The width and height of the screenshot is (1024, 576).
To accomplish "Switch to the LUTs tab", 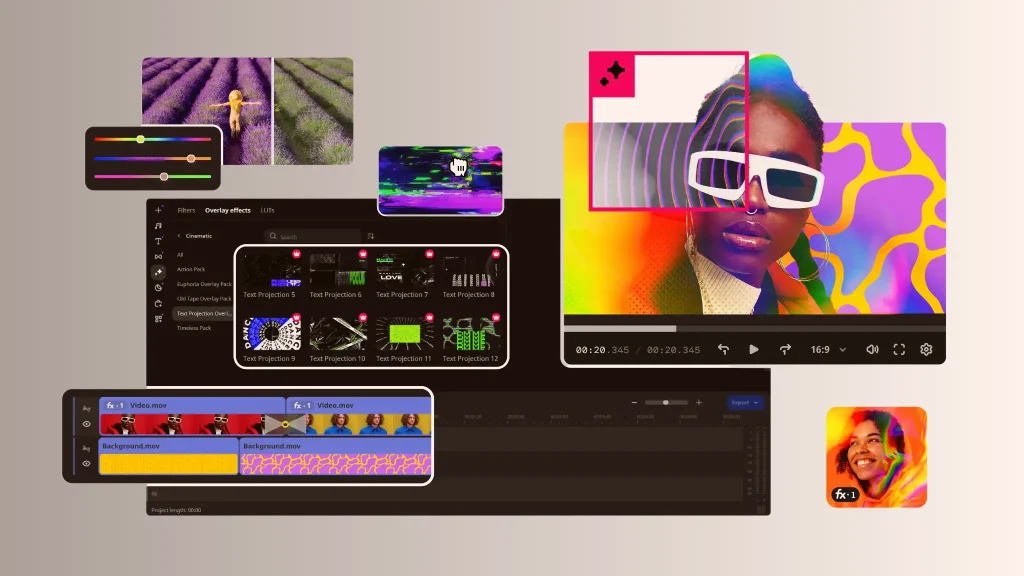I will point(267,211).
